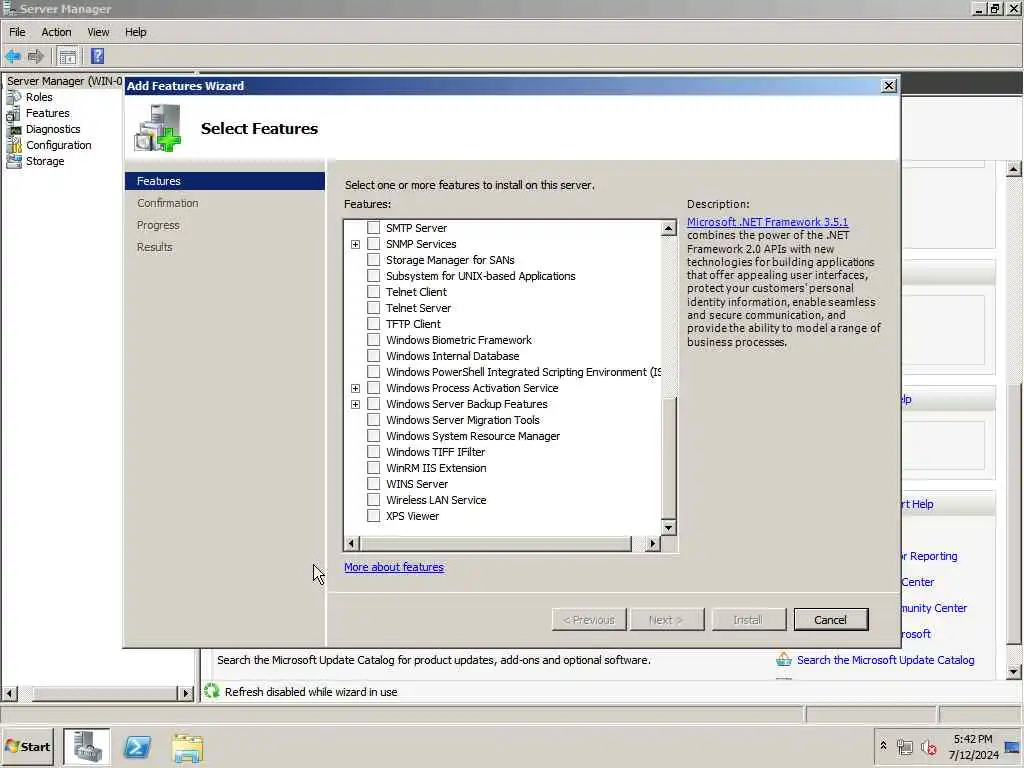Check the SNMP Services checkbox
Screen dimensions: 1024x768
coord(374,244)
